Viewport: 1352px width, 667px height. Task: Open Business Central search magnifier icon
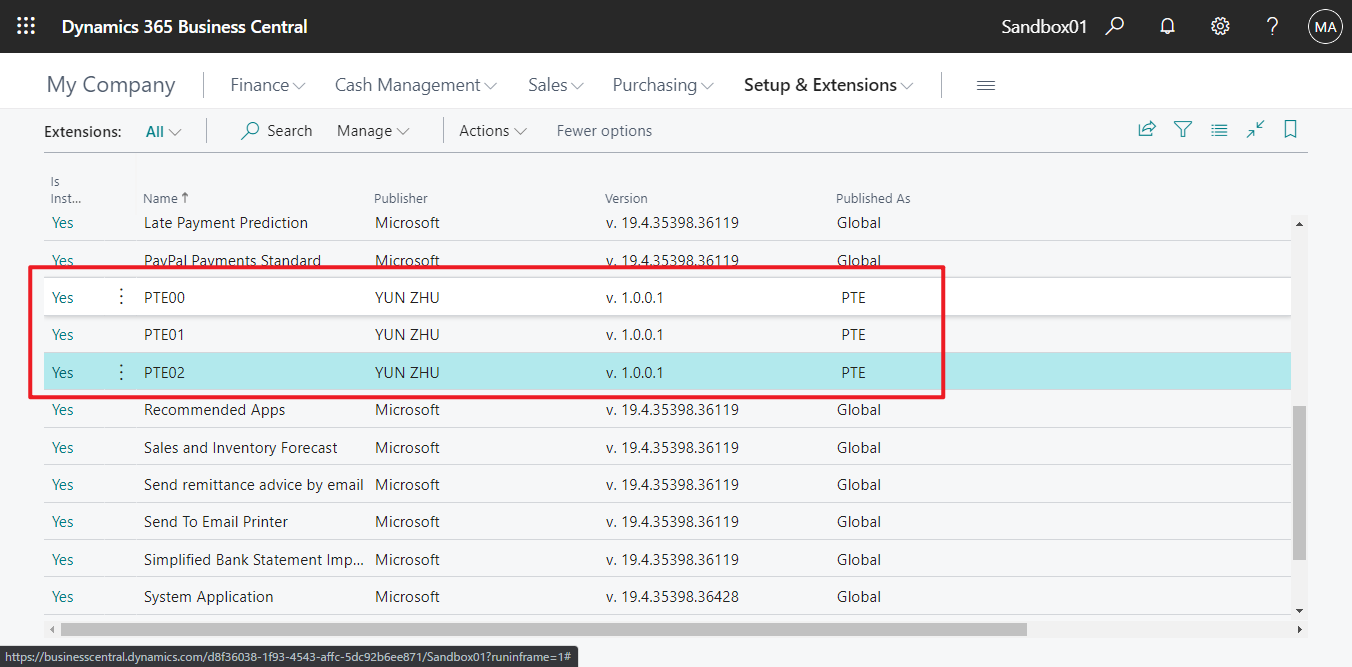[1114, 26]
